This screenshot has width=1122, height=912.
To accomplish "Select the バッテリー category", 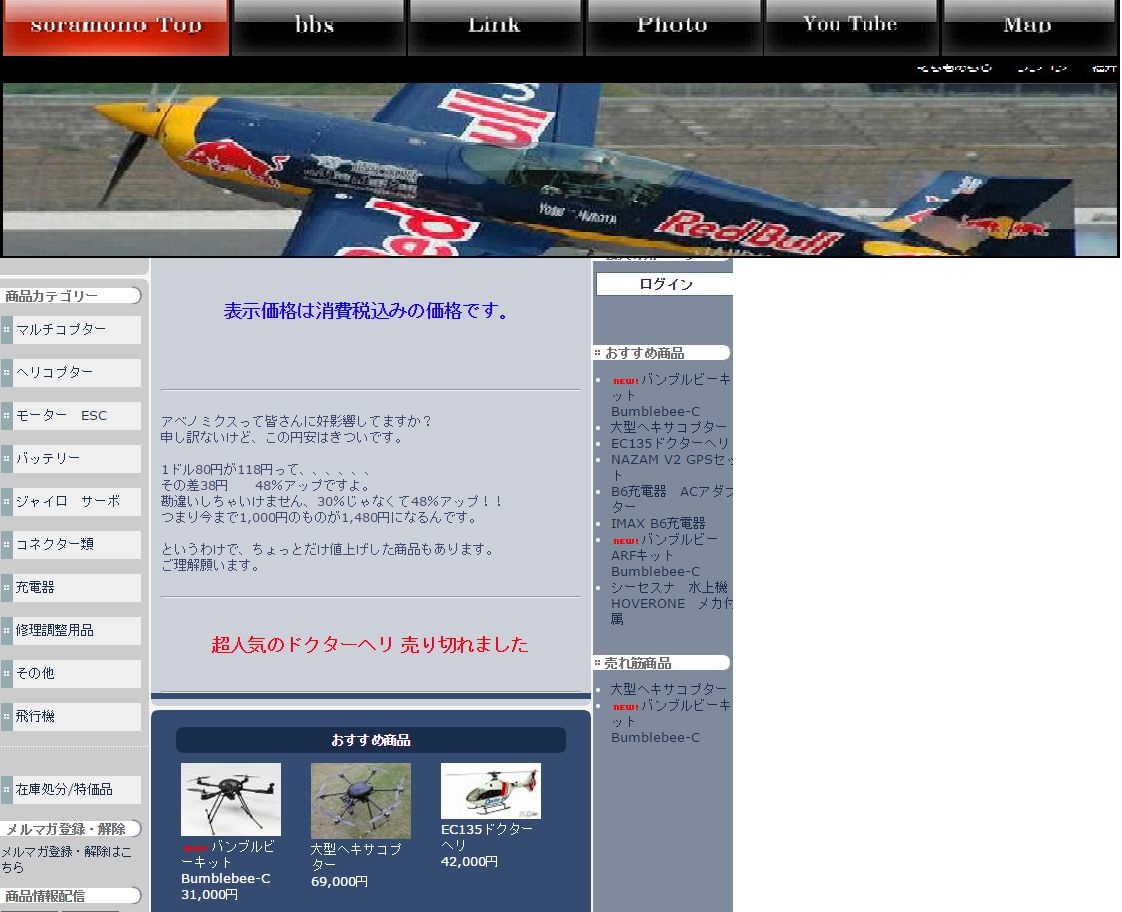I will 71,459.
